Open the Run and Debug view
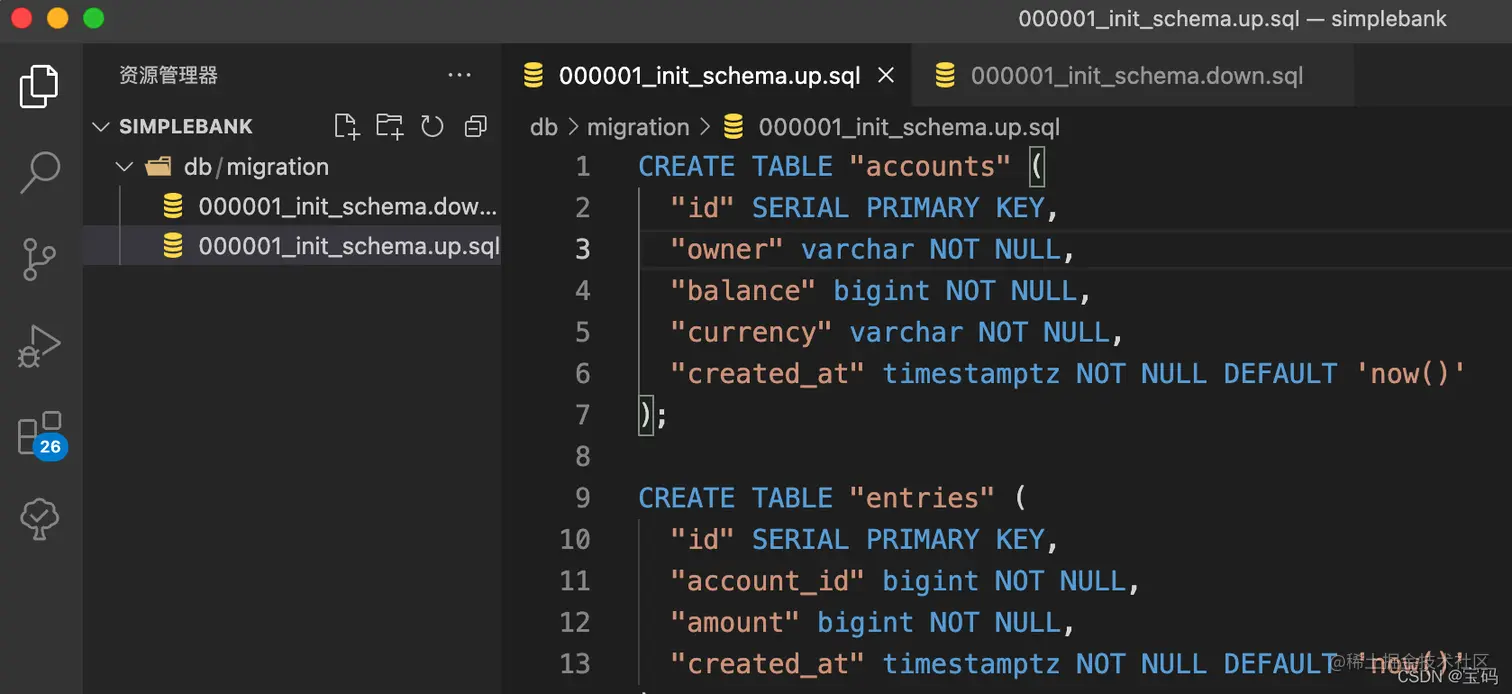Image resolution: width=1512 pixels, height=694 pixels. tap(39, 346)
